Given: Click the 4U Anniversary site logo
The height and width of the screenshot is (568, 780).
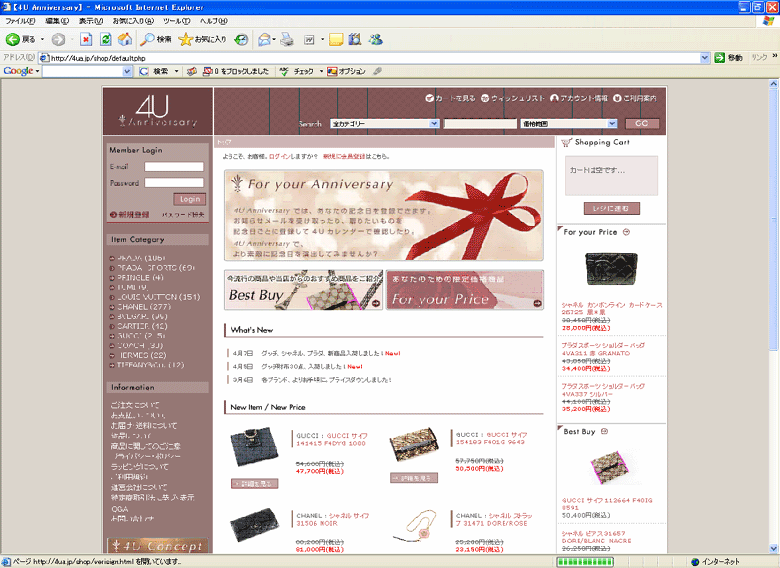Looking at the screenshot, I should pyautogui.click(x=158, y=111).
